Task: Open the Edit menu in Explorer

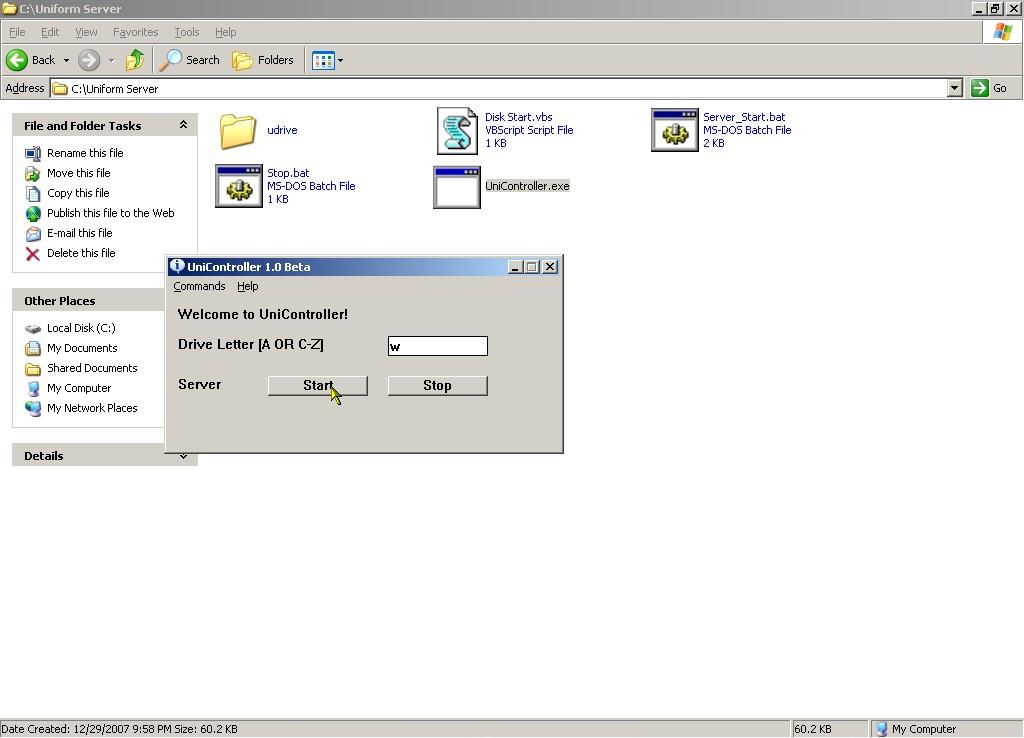Action: 50,32
